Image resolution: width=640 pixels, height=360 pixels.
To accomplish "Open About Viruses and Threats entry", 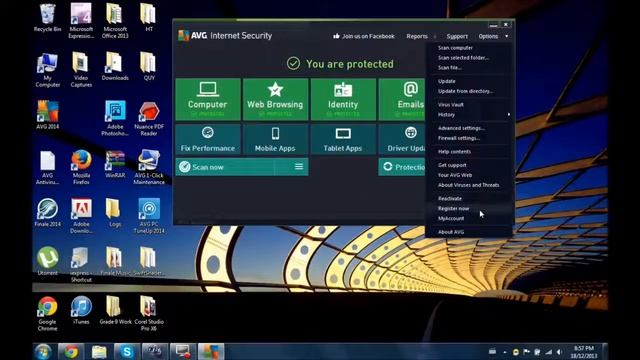I will tap(468, 185).
